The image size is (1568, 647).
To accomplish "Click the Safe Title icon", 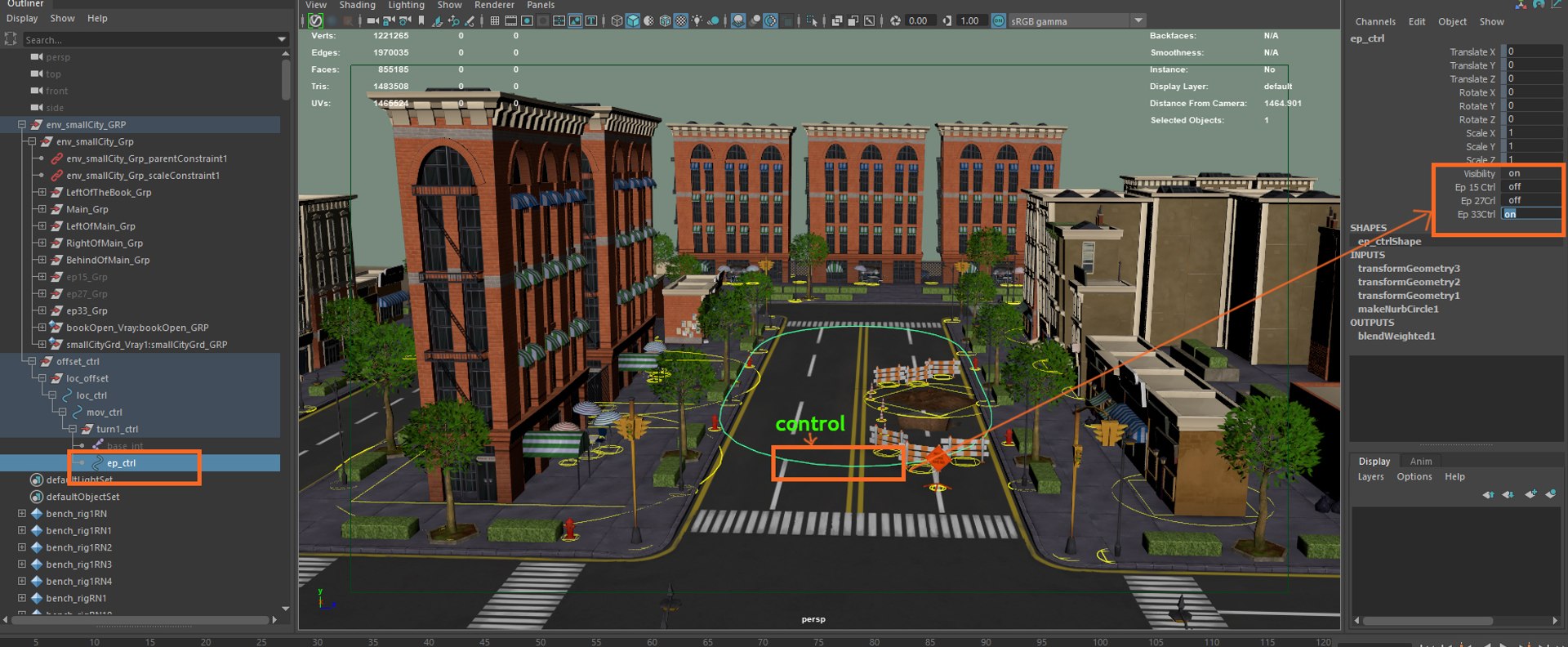I will 591,21.
